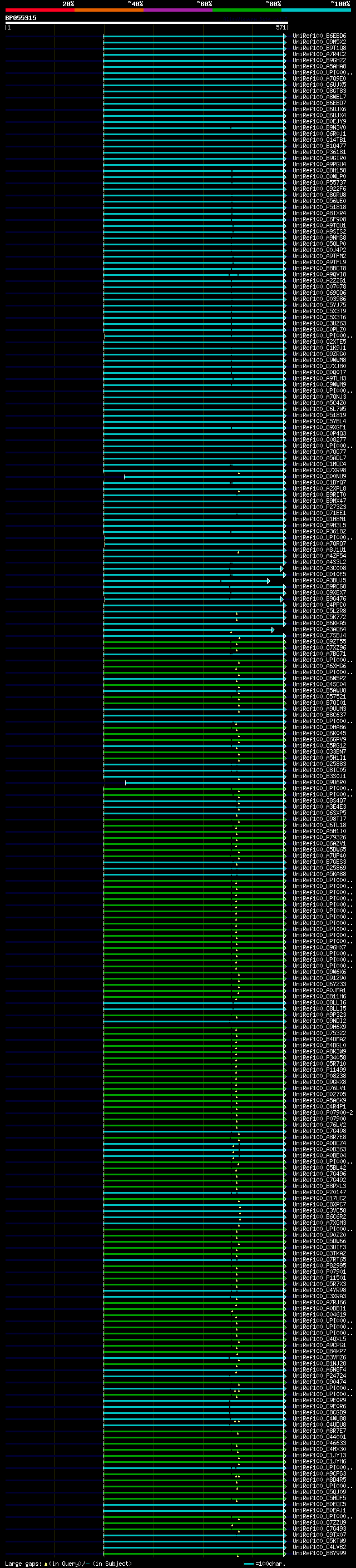Click label UniRef100_B6KKA5
Viewport: 356px width, 1568px height.
[x=319, y=624]
